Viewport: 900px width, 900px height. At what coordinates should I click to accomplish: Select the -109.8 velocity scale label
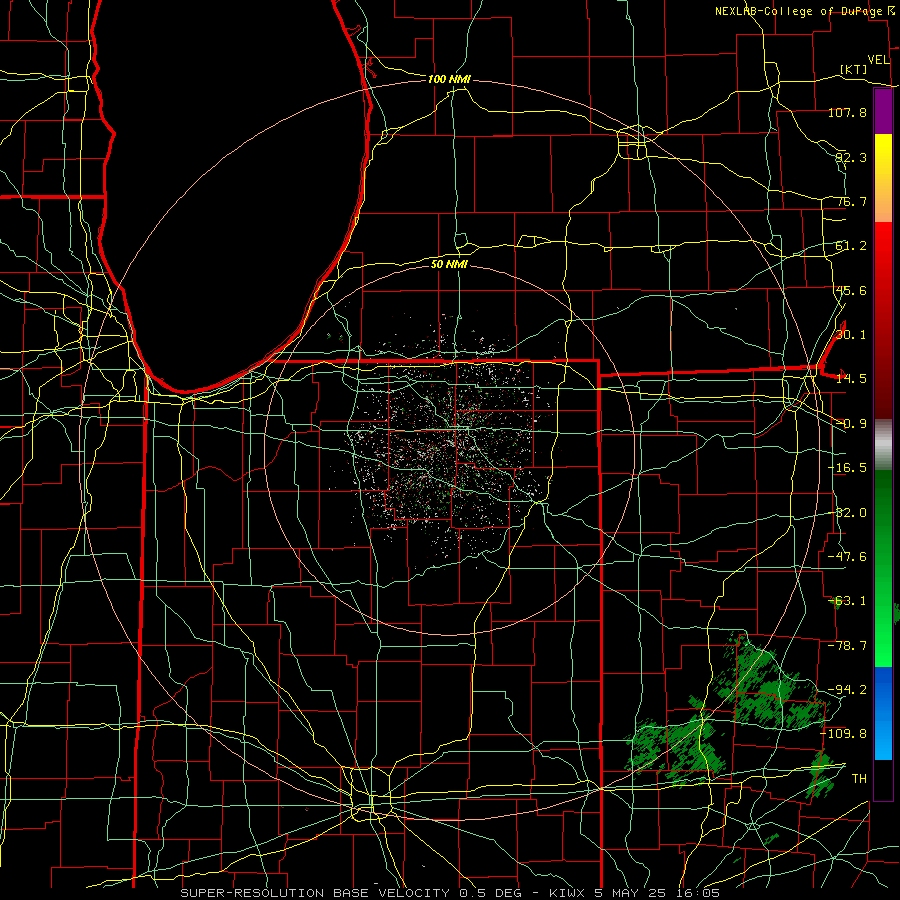[844, 734]
